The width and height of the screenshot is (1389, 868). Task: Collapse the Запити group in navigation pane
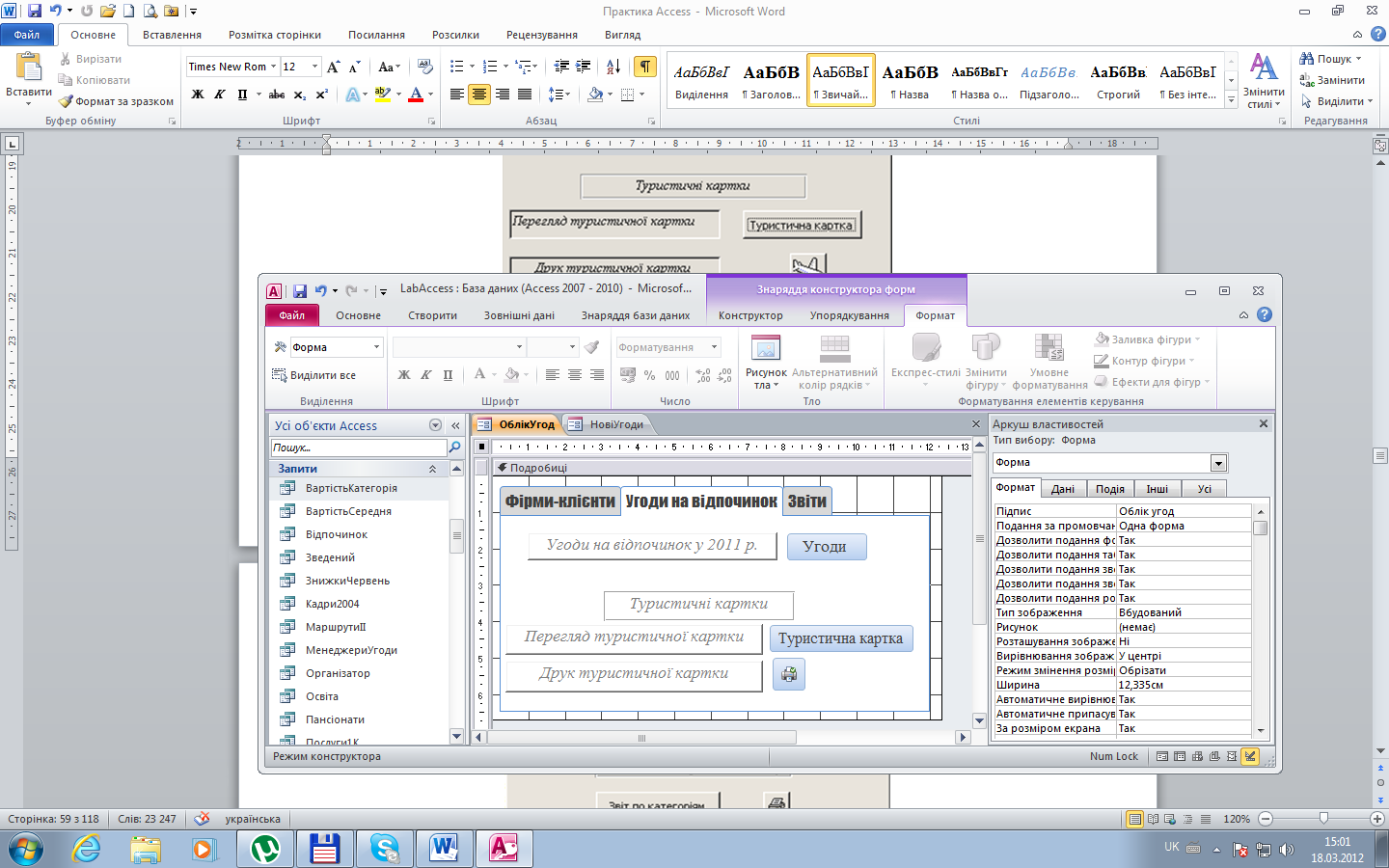[x=432, y=469]
